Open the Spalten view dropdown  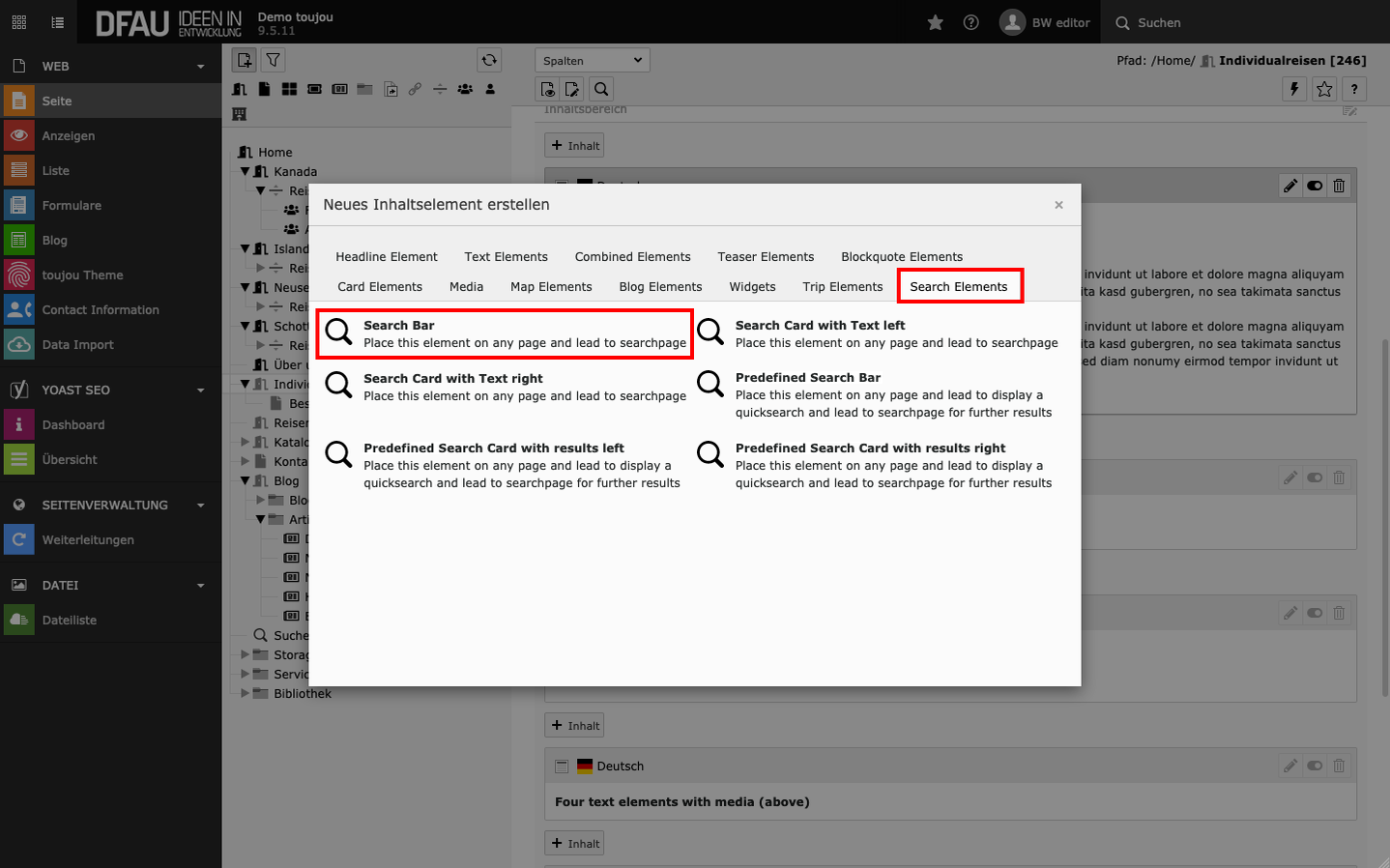[592, 60]
